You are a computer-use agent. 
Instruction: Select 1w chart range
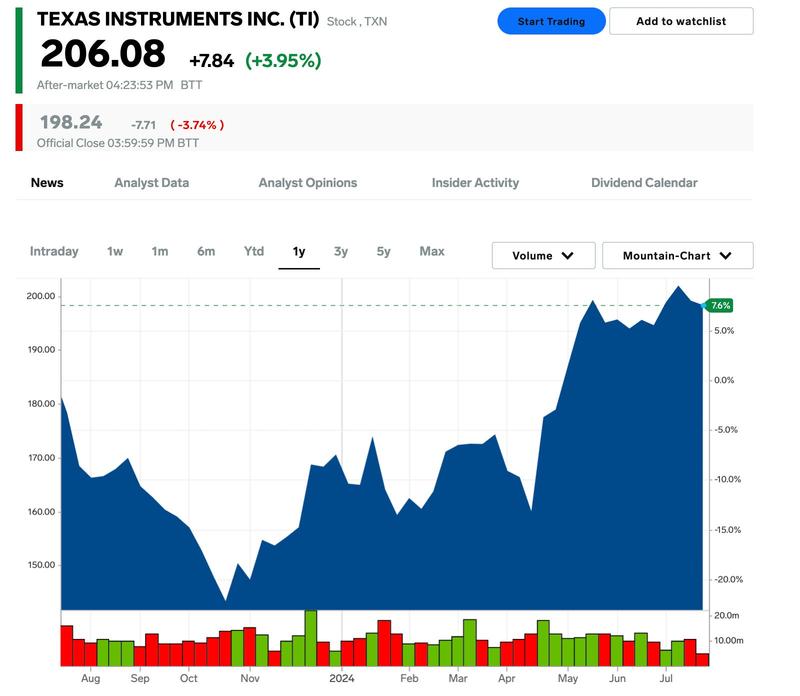[115, 251]
